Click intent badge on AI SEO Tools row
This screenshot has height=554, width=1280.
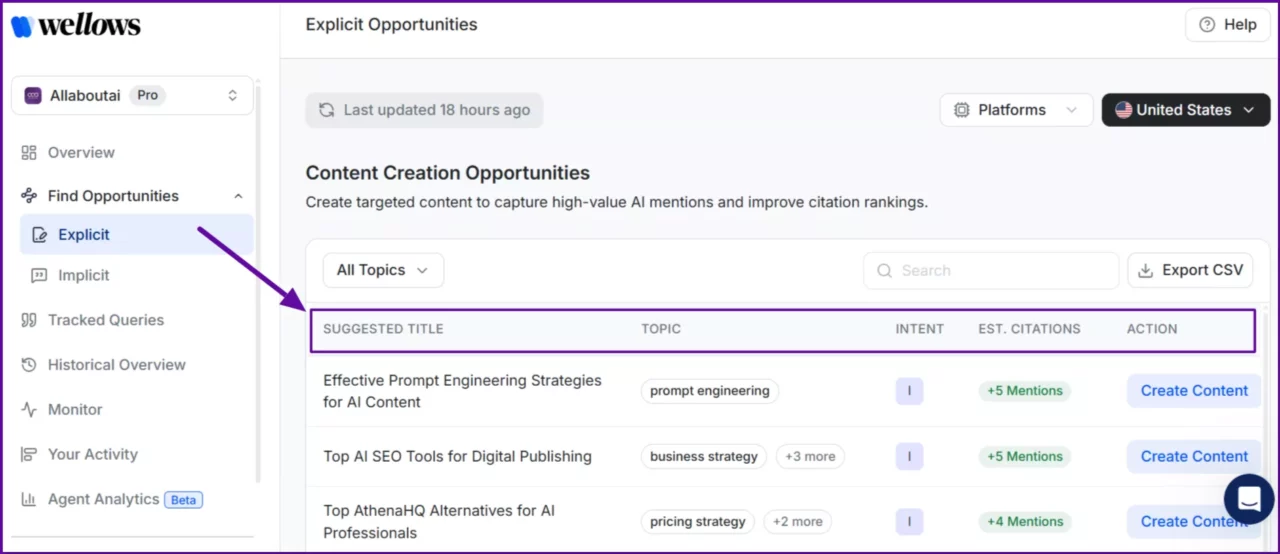tap(909, 457)
